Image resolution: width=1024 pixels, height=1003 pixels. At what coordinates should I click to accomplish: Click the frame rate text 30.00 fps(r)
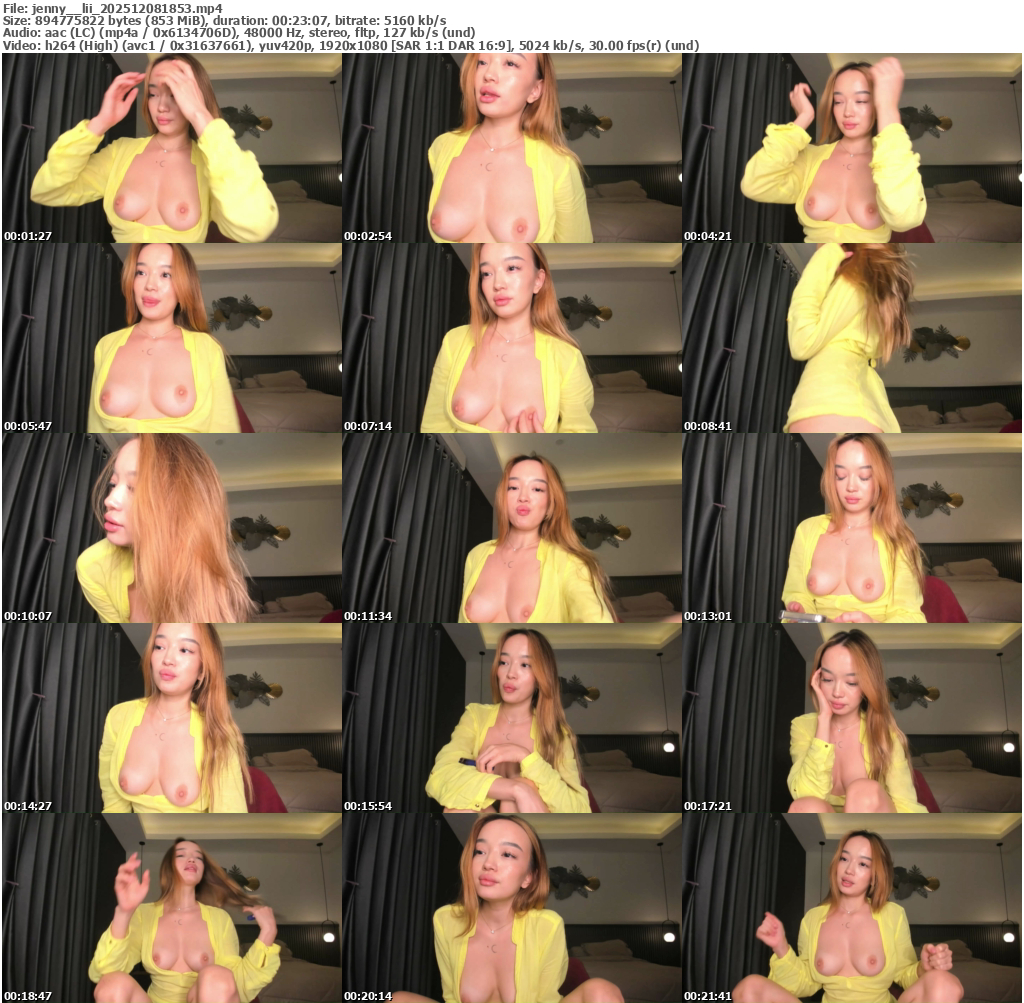click(626, 45)
